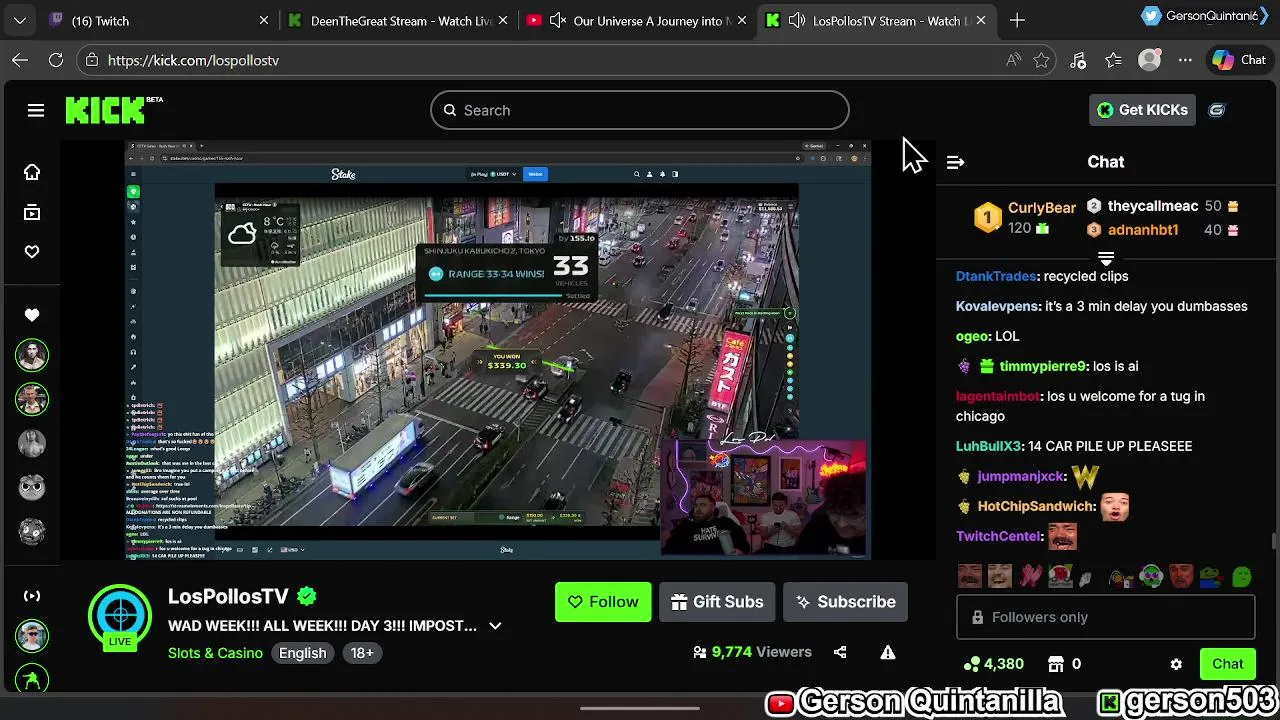Screen dimensions: 1280x720
Task: Open angry face channel avatar in sidebar
Action: (32, 487)
